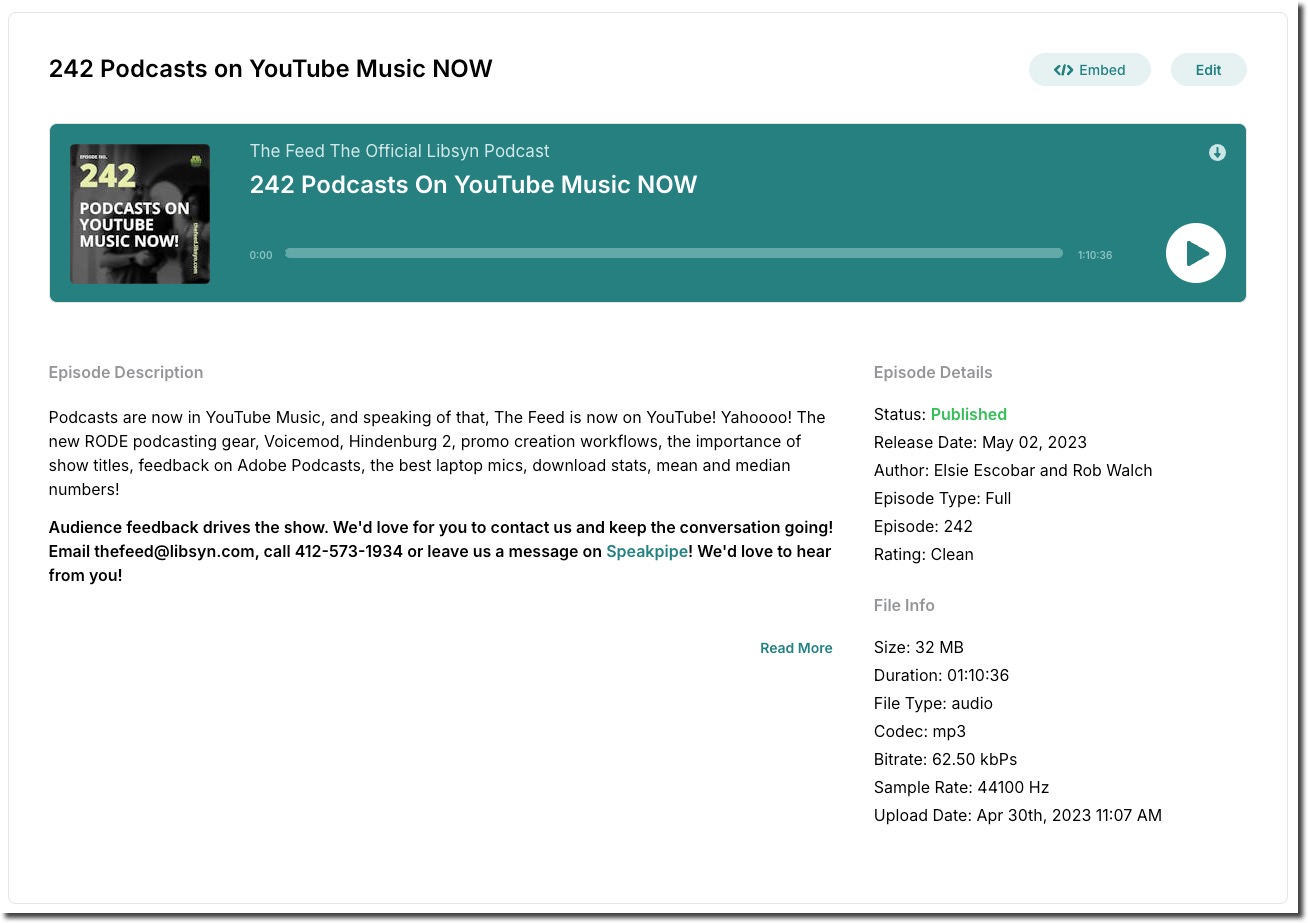Click 'The Feed The Official Libsyn Podcast' show name
Screen dimensions: 1308x923
point(400,151)
